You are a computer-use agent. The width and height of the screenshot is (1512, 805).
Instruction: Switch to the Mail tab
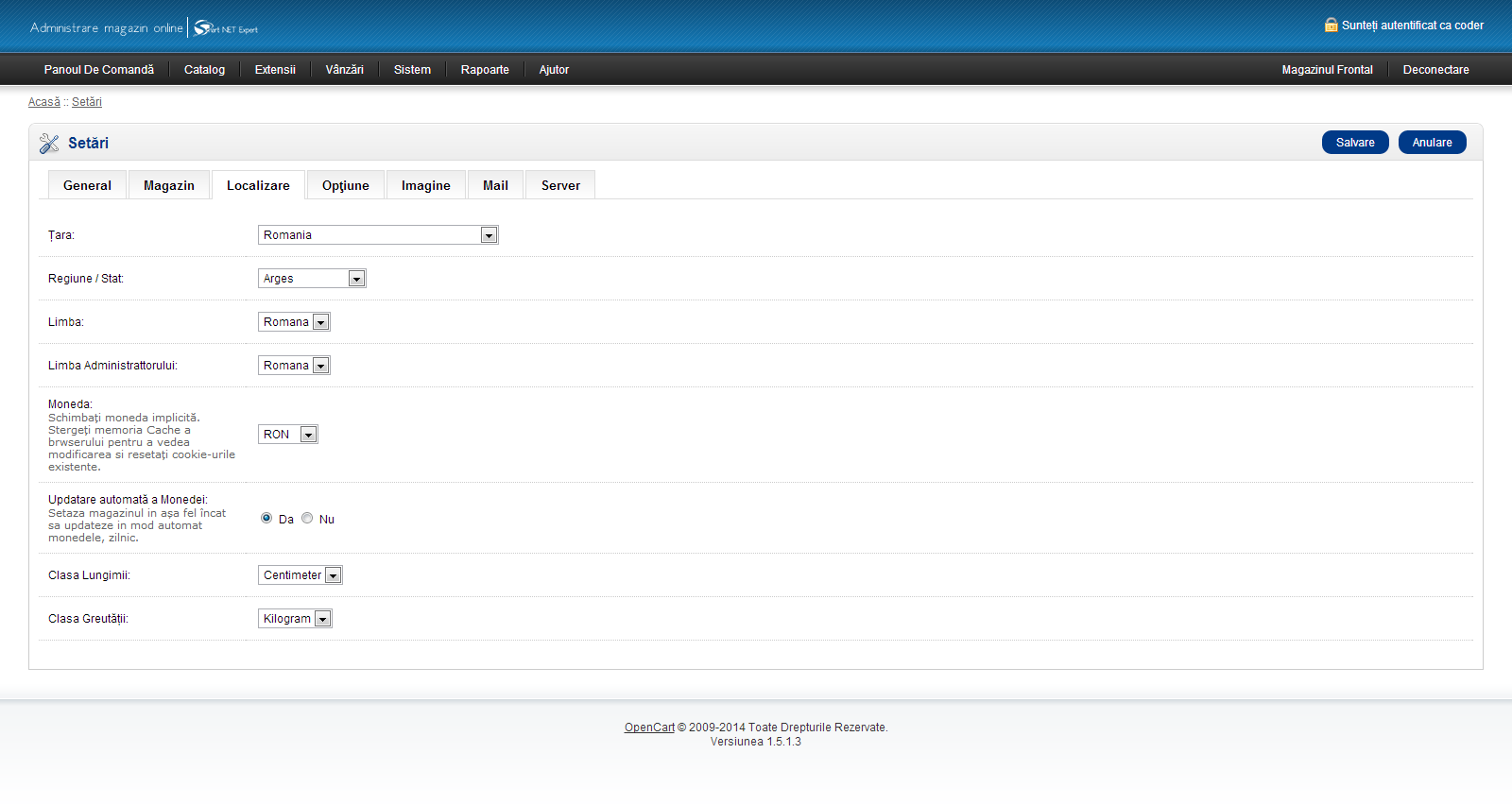pos(495,186)
